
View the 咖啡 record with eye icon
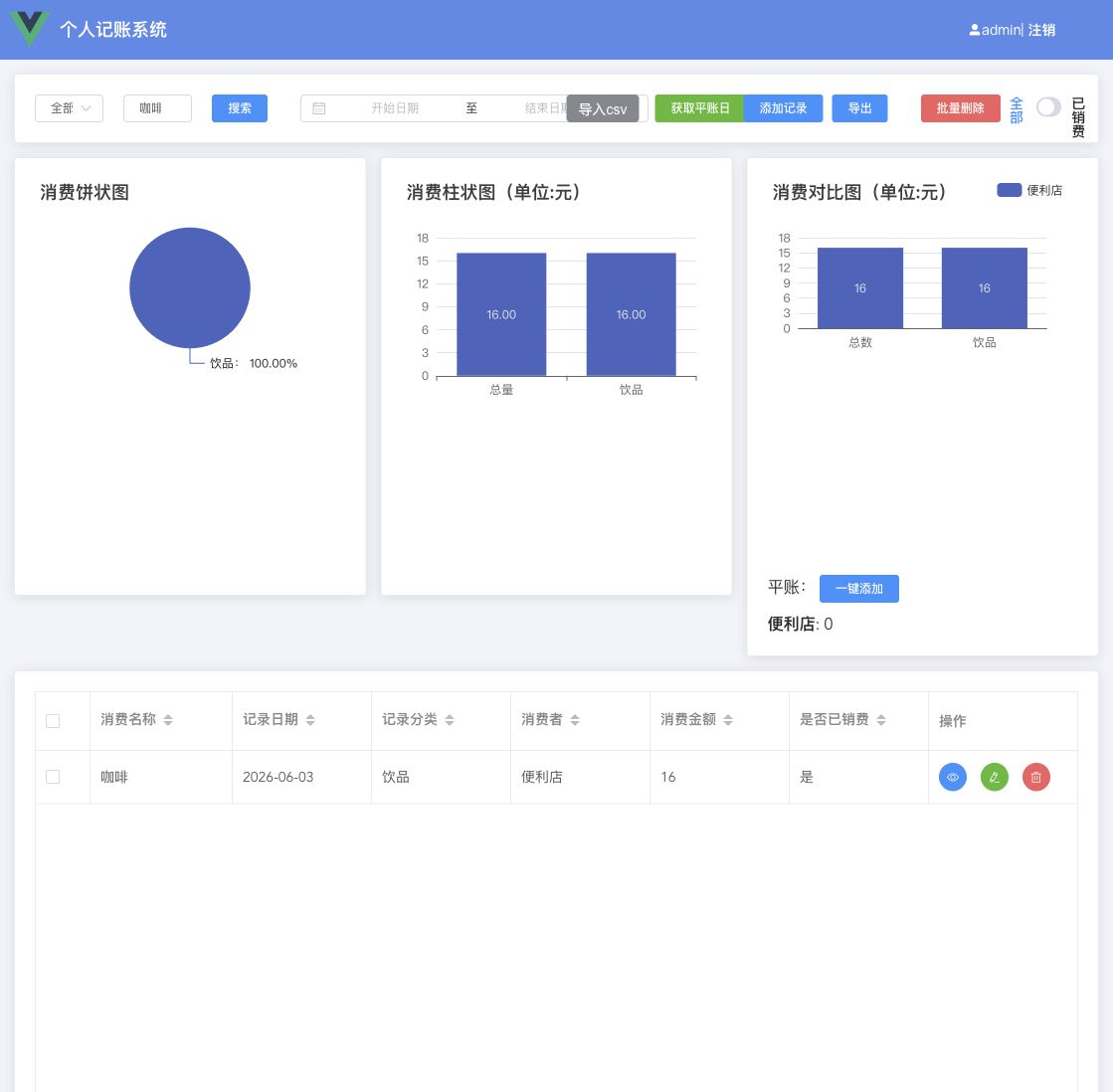point(953,777)
